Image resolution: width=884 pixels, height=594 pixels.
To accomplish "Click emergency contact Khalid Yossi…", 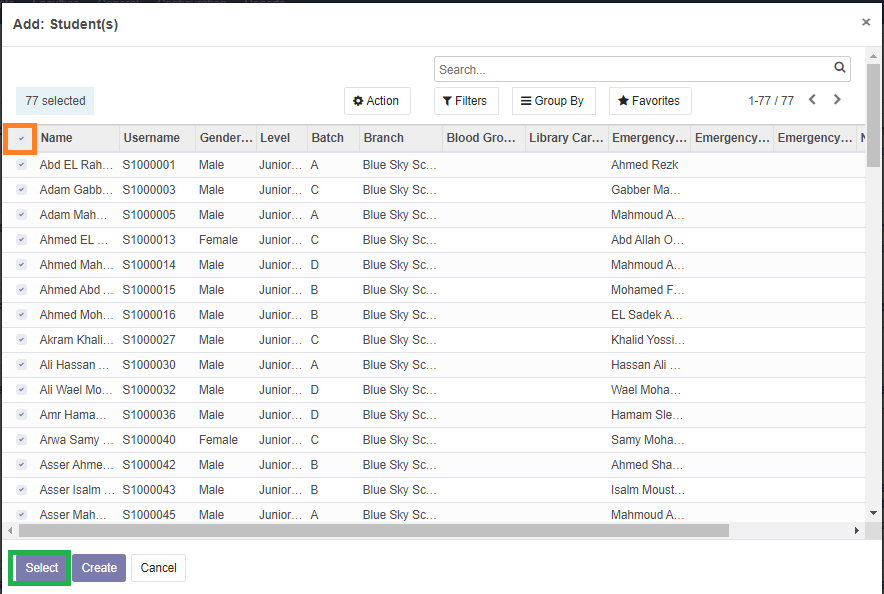I will (x=648, y=340).
